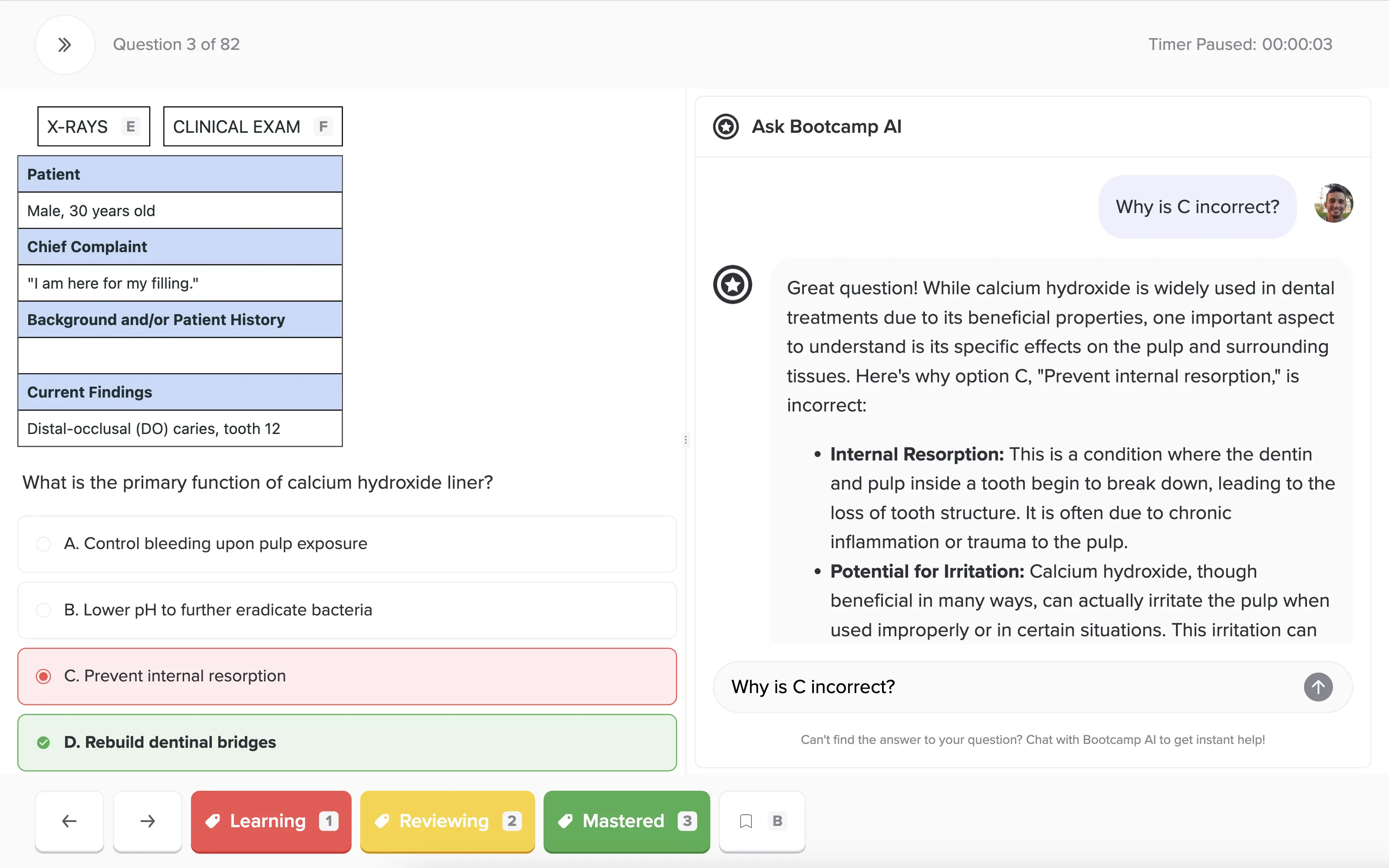Viewport: 1389px width, 868px height.
Task: Mark question as Mastered
Action: 626,821
